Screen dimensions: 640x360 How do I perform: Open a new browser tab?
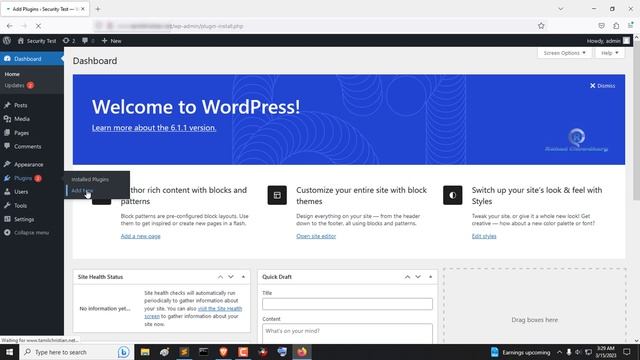[x=98, y=9]
